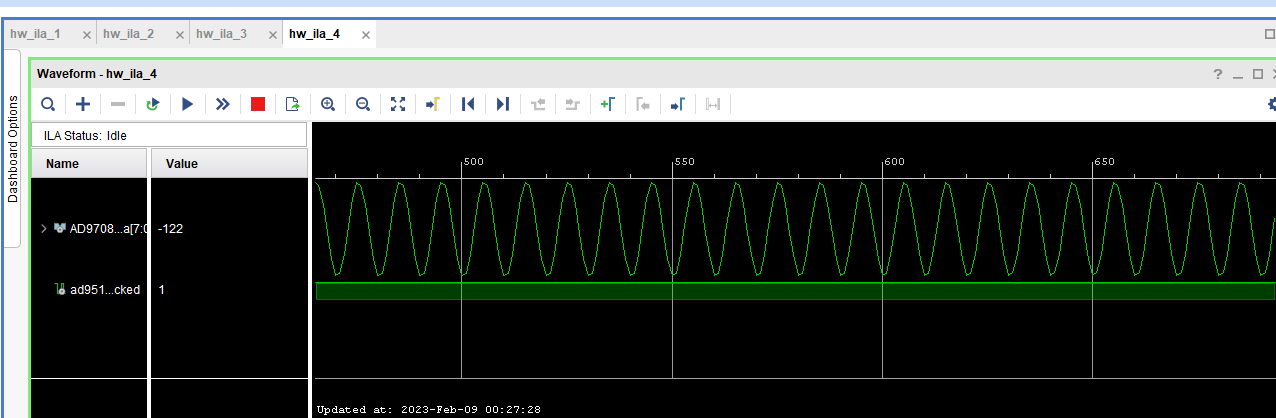Click the Previous marker icon
The image size is (1276, 418).
643,104
